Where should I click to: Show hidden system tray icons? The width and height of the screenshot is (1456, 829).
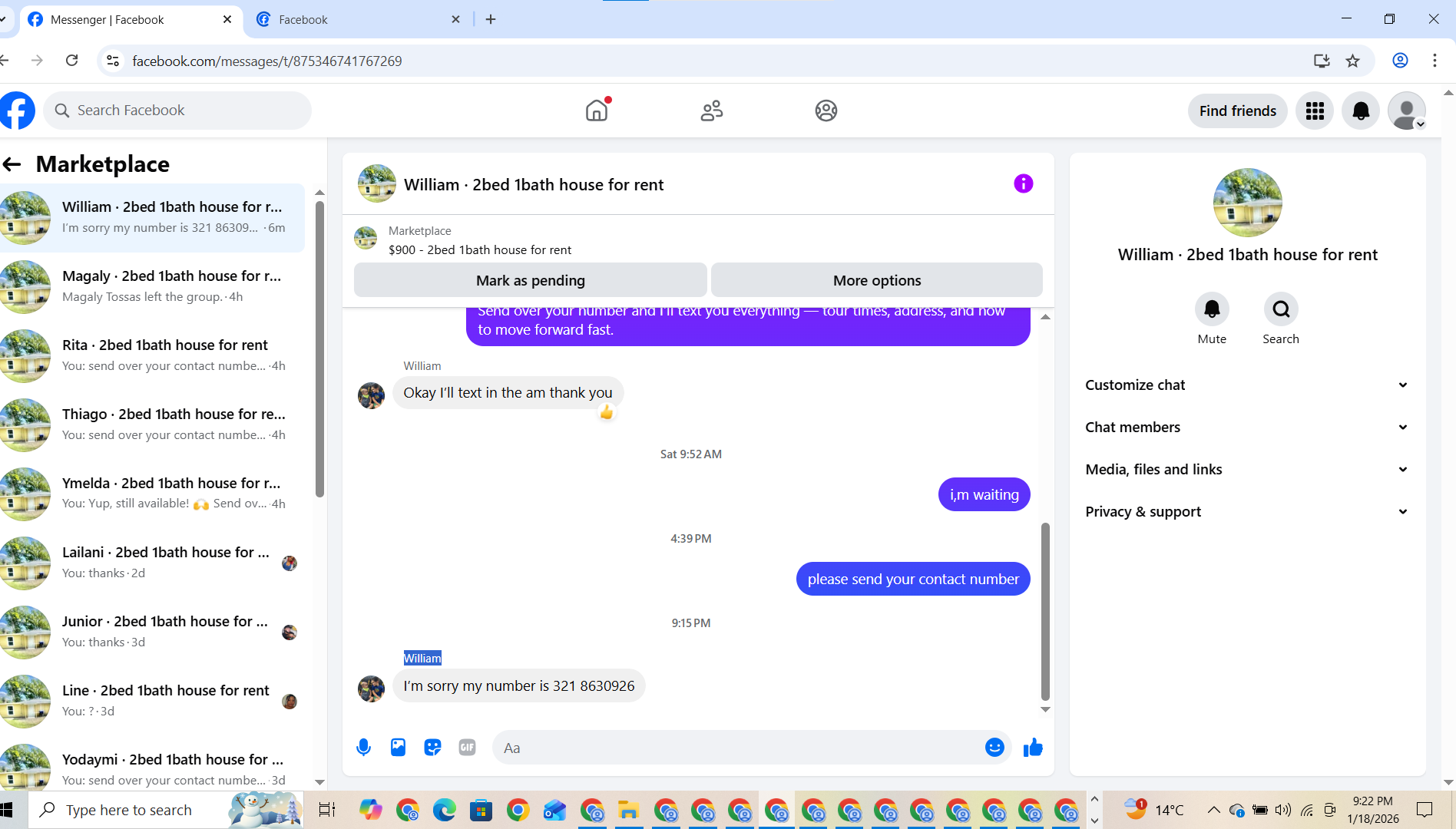pos(1213,810)
